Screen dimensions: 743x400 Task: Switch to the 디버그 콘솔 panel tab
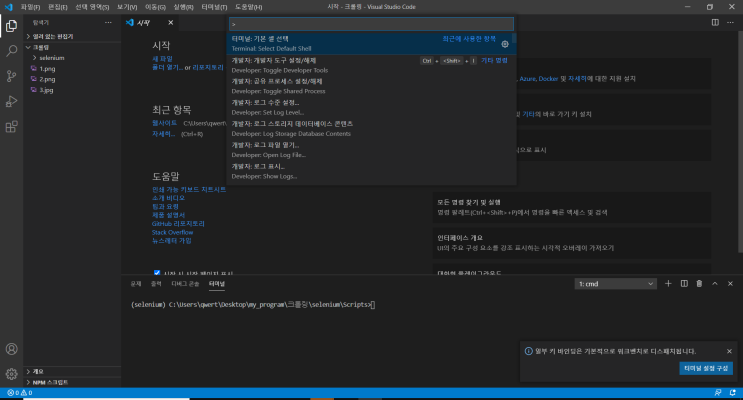click(x=185, y=283)
